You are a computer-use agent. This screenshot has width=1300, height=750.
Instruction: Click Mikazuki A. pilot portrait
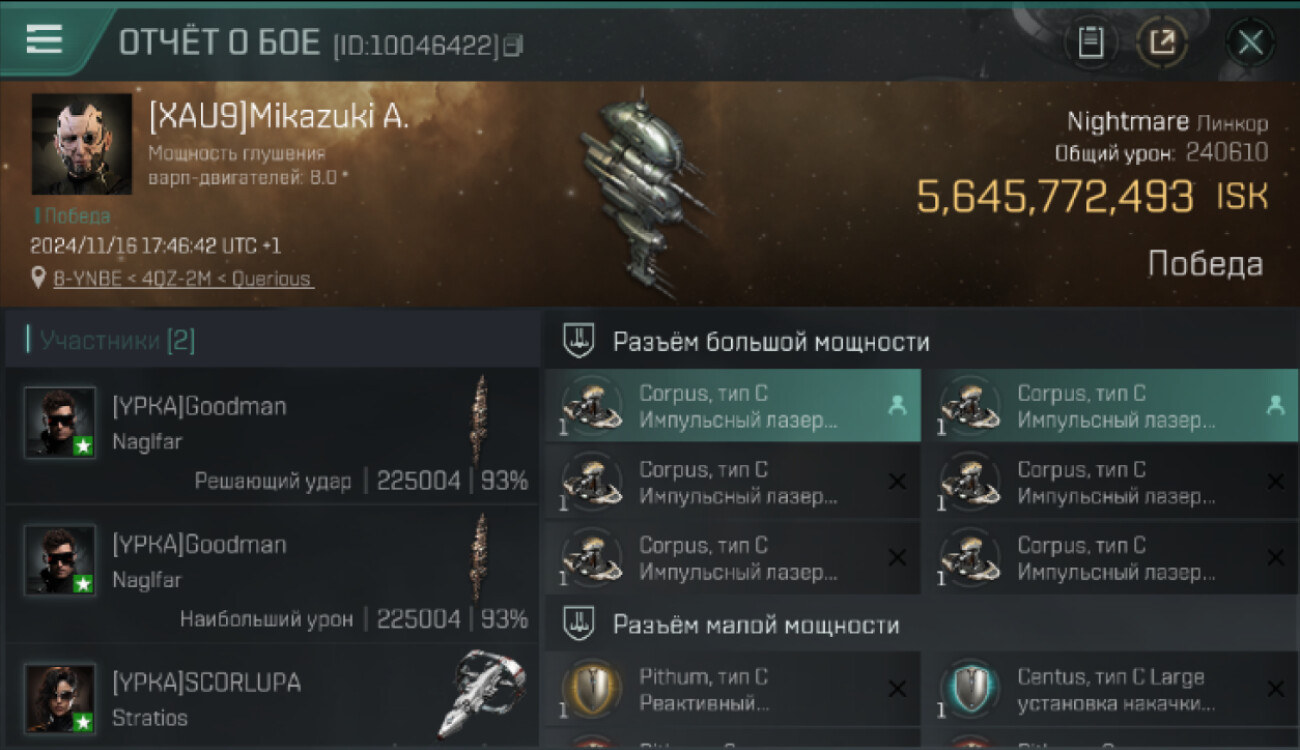point(82,144)
